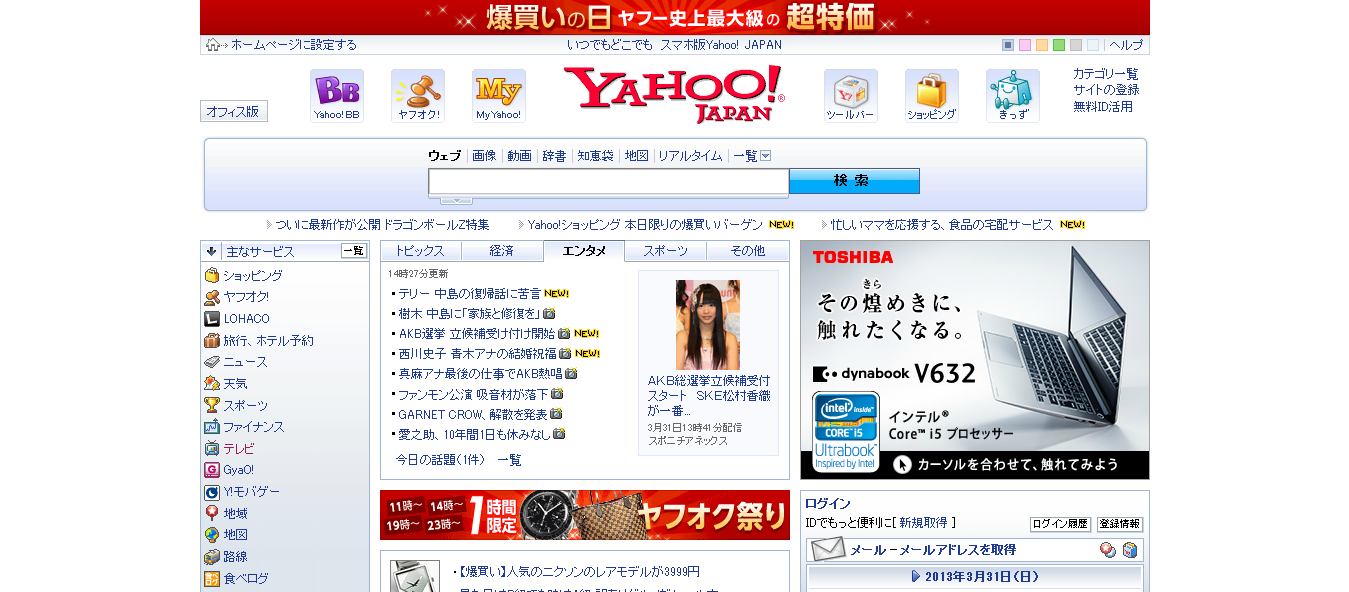Open 地図 in the sidebar

(x=235, y=535)
